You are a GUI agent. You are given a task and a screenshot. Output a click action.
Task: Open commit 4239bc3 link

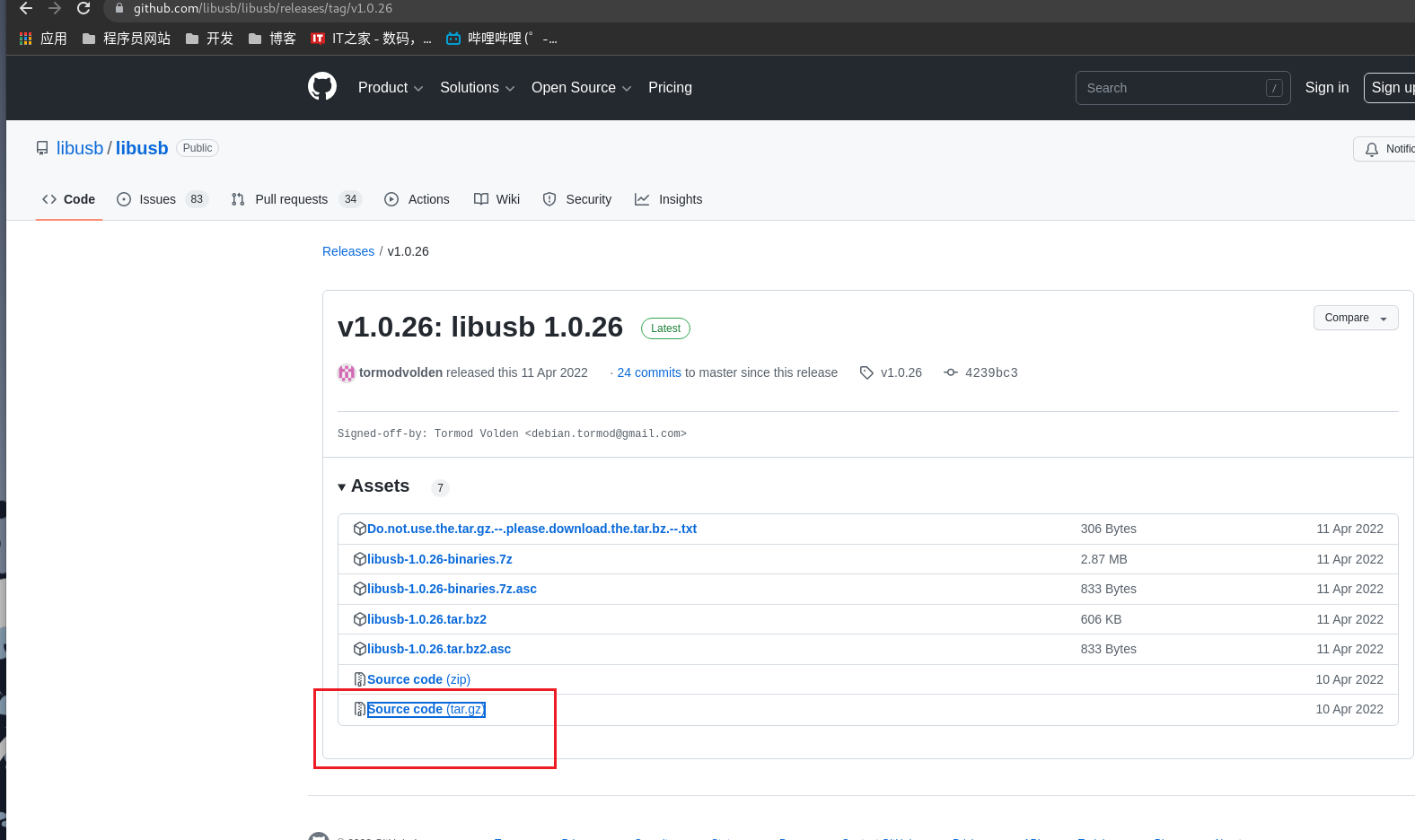991,372
